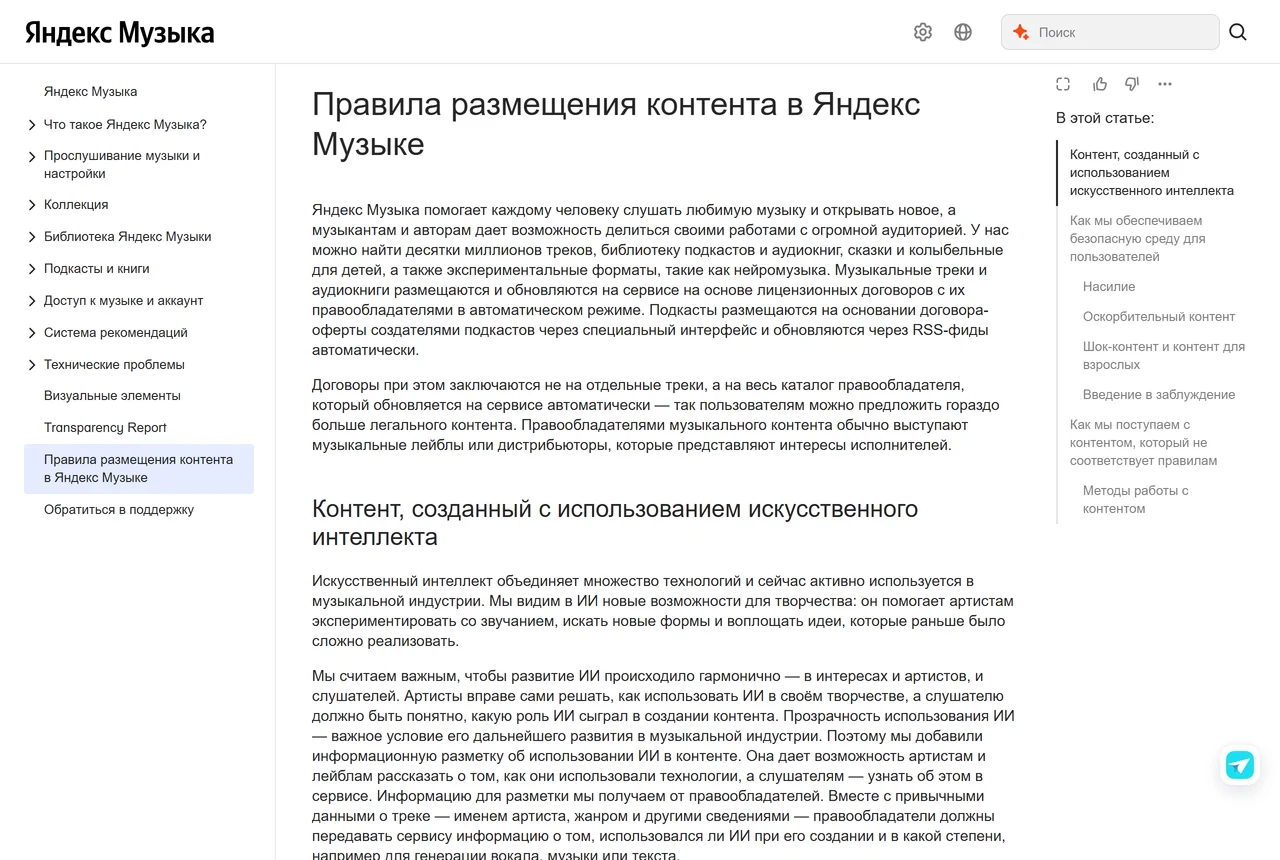Expand Доступ к музыке и аккаунт chevron

[32, 301]
